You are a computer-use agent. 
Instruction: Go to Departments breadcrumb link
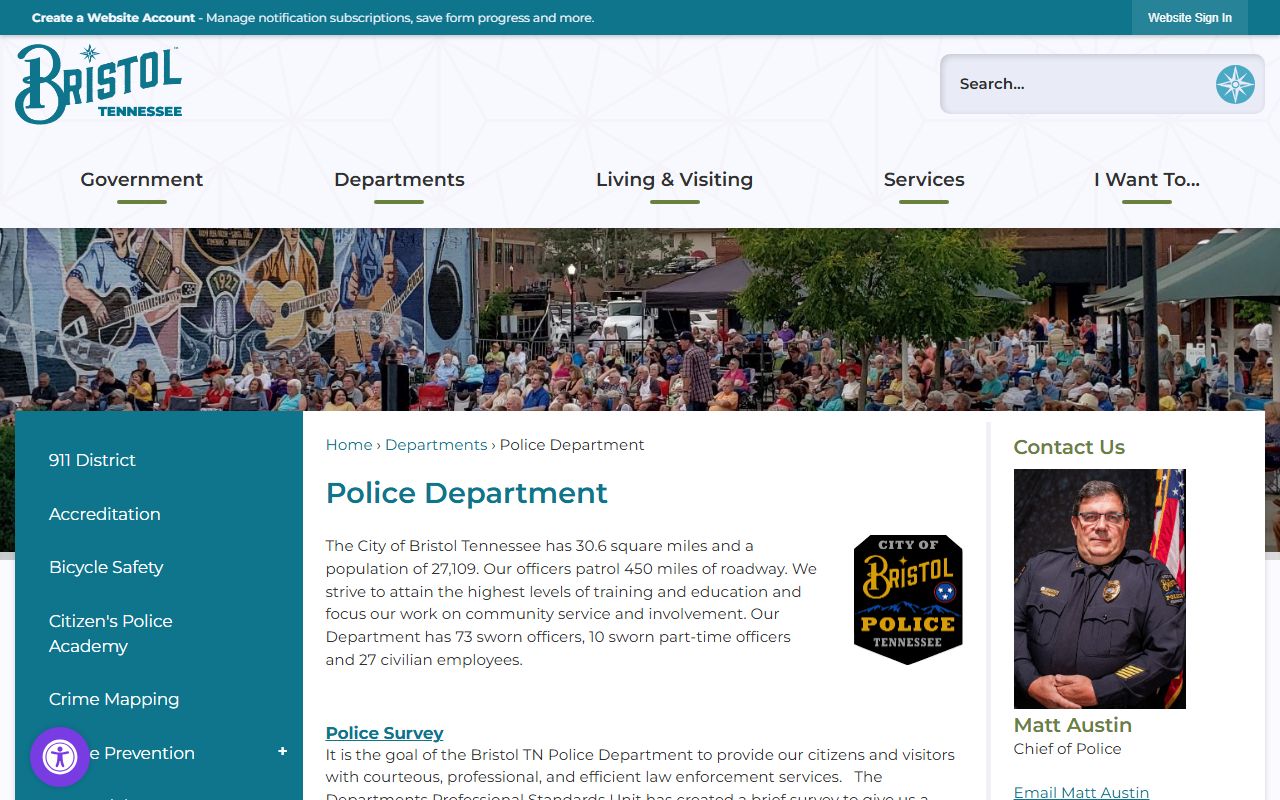point(436,445)
